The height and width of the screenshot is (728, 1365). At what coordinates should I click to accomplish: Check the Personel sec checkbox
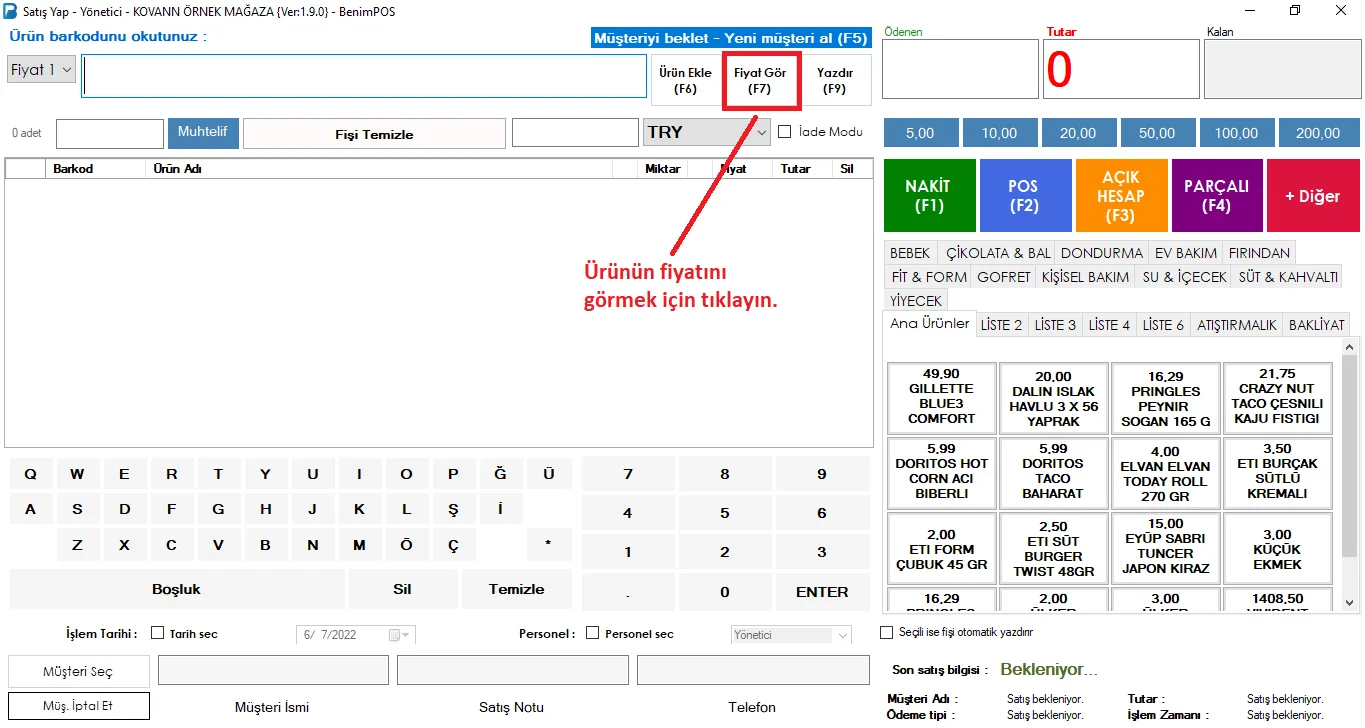(x=592, y=633)
